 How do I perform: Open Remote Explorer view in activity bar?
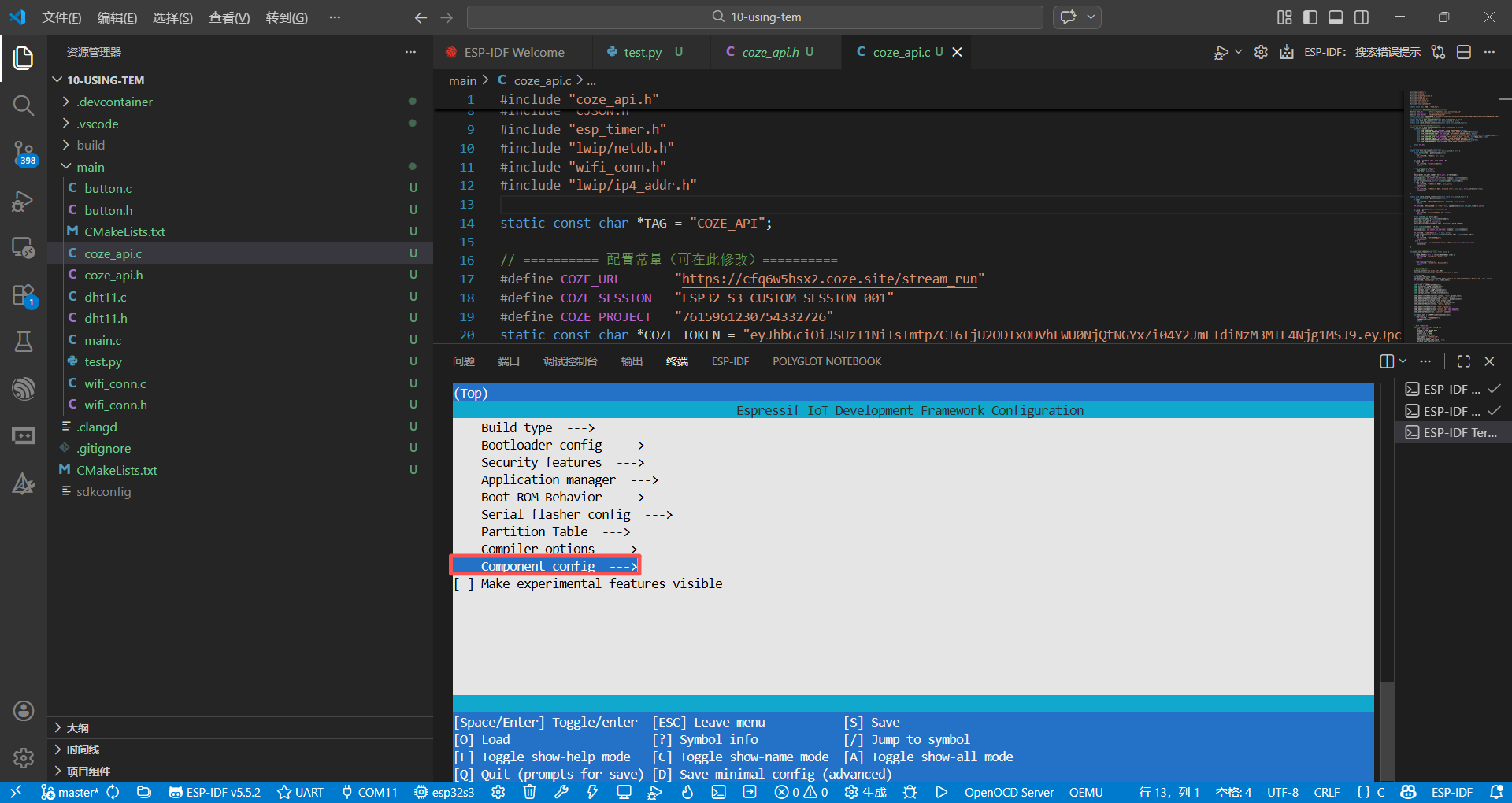pos(23,248)
